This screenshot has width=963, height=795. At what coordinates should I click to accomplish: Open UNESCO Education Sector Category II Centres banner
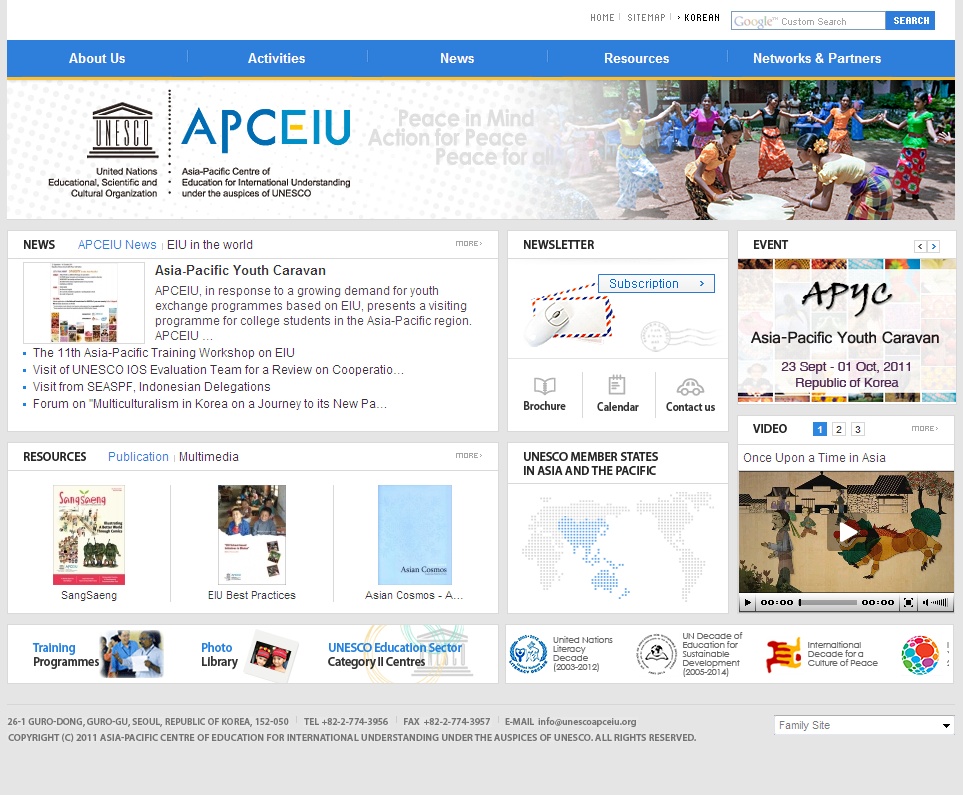tap(398, 654)
